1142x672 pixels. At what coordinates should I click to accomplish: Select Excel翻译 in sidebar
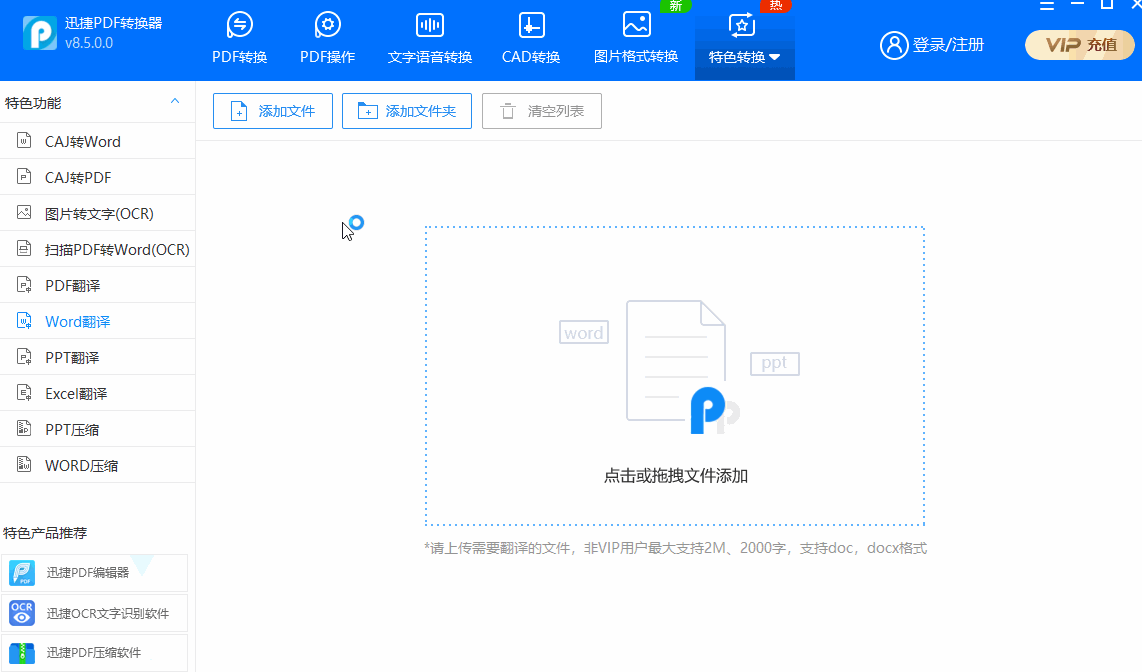(98, 393)
